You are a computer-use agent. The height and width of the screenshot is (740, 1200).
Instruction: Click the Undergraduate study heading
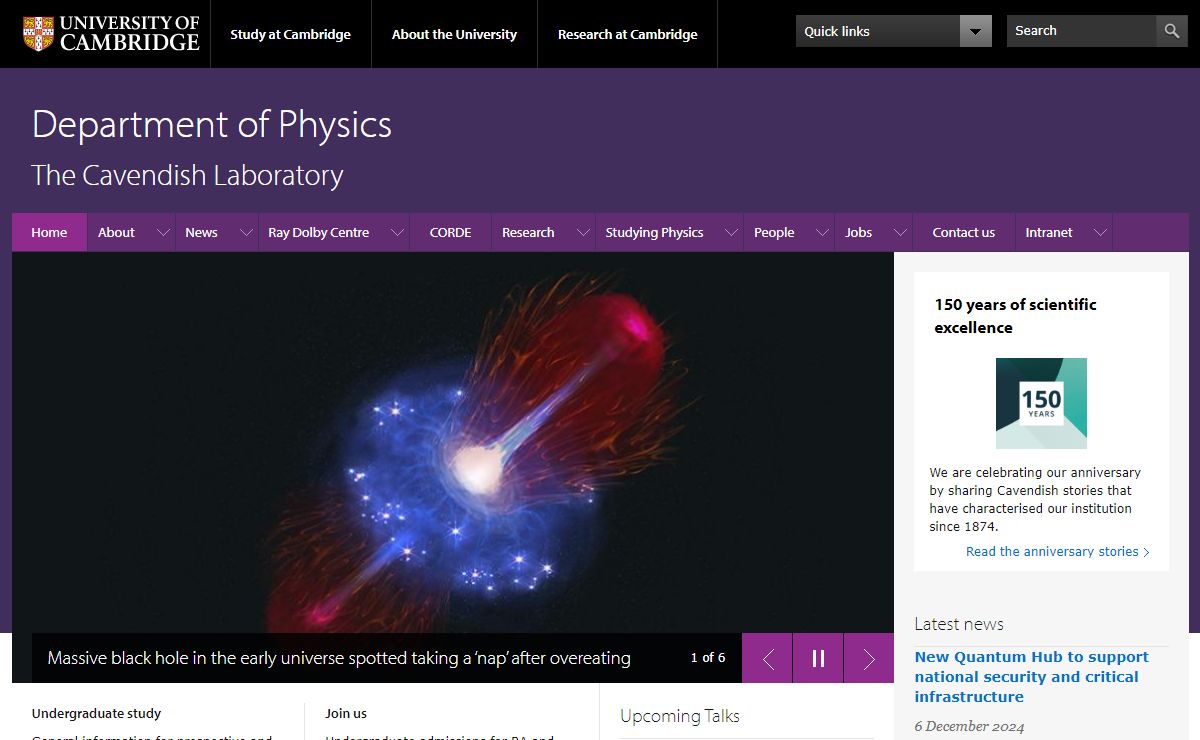96,713
